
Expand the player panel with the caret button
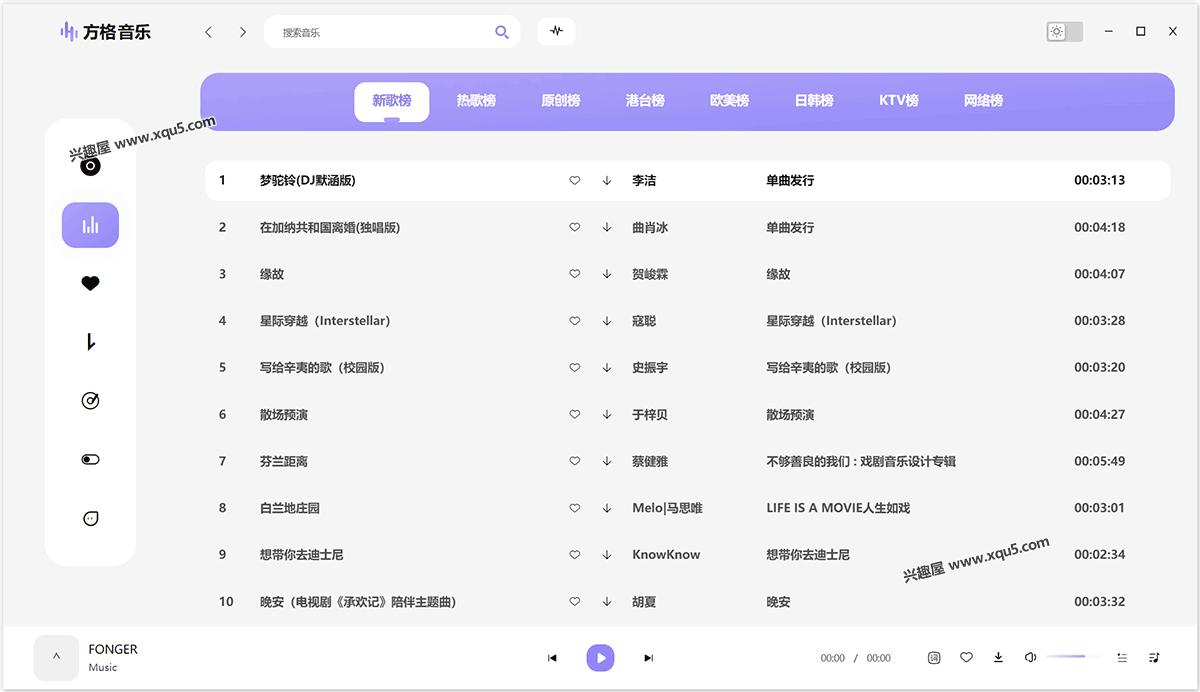click(x=56, y=658)
